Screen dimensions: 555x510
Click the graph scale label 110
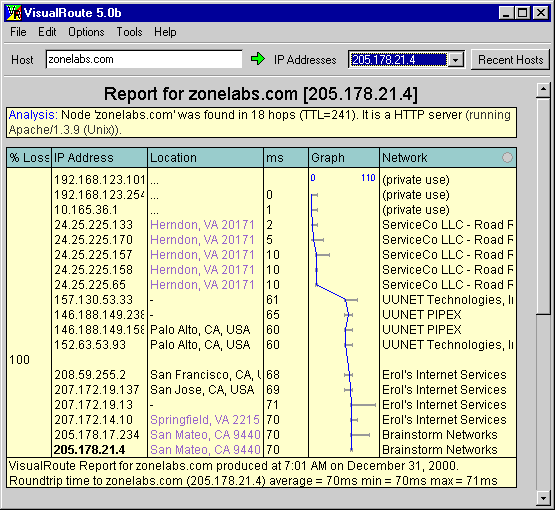(368, 178)
